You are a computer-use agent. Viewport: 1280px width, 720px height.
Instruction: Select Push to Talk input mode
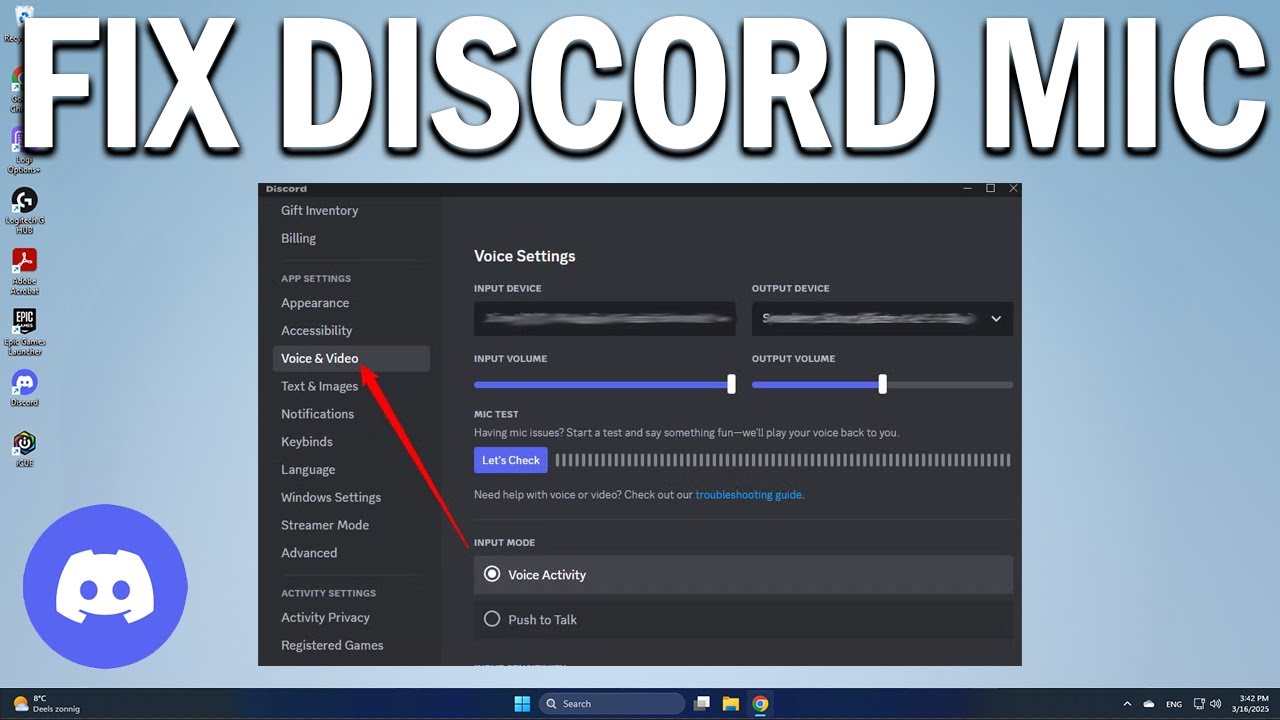click(743, 620)
